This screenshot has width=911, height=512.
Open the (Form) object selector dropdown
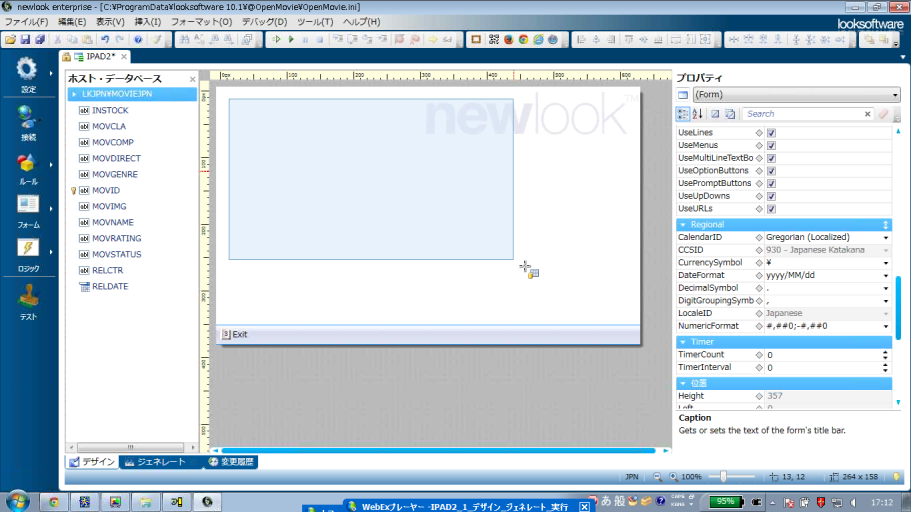pos(895,95)
